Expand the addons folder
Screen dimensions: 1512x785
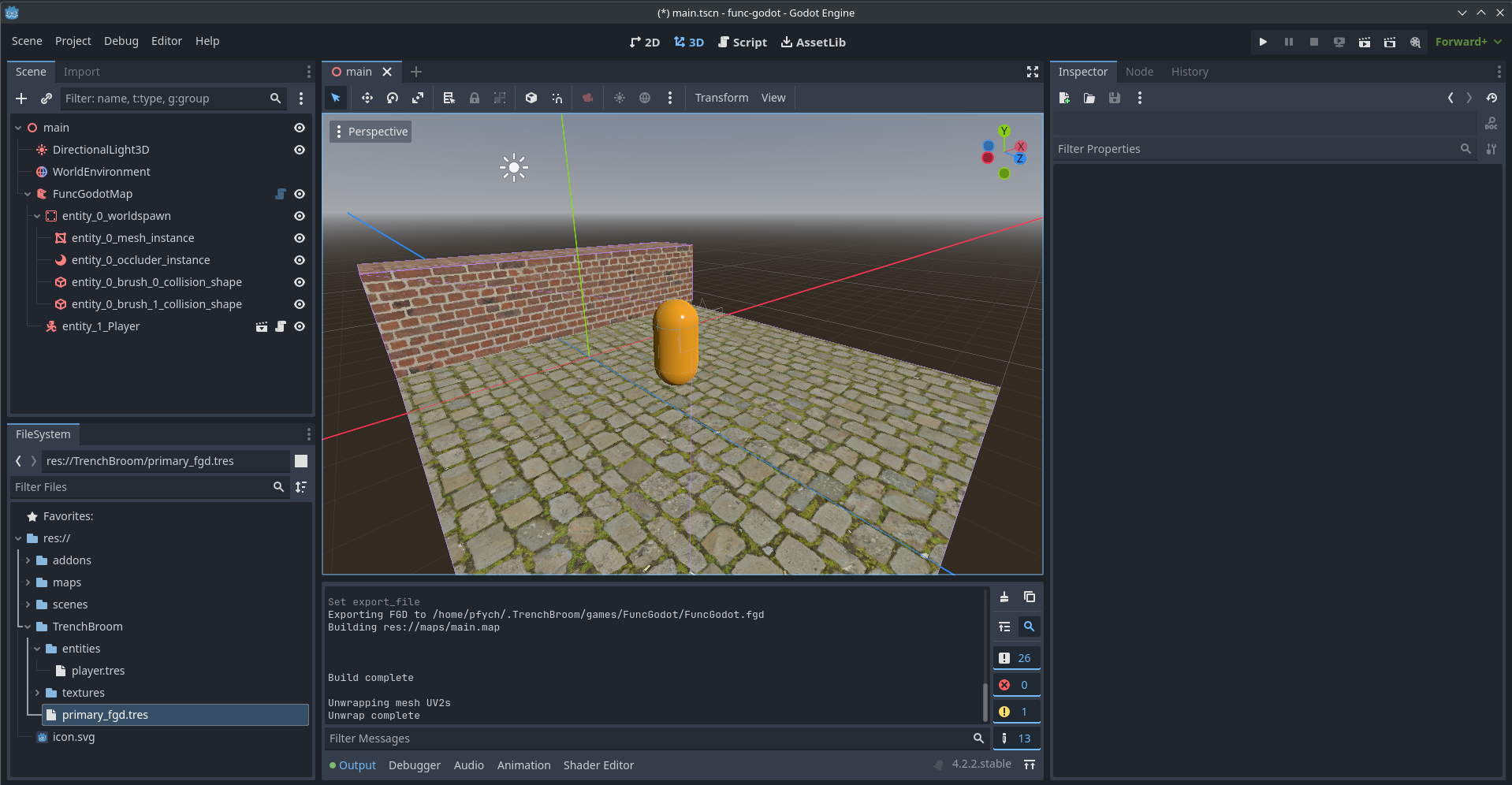pyautogui.click(x=28, y=560)
